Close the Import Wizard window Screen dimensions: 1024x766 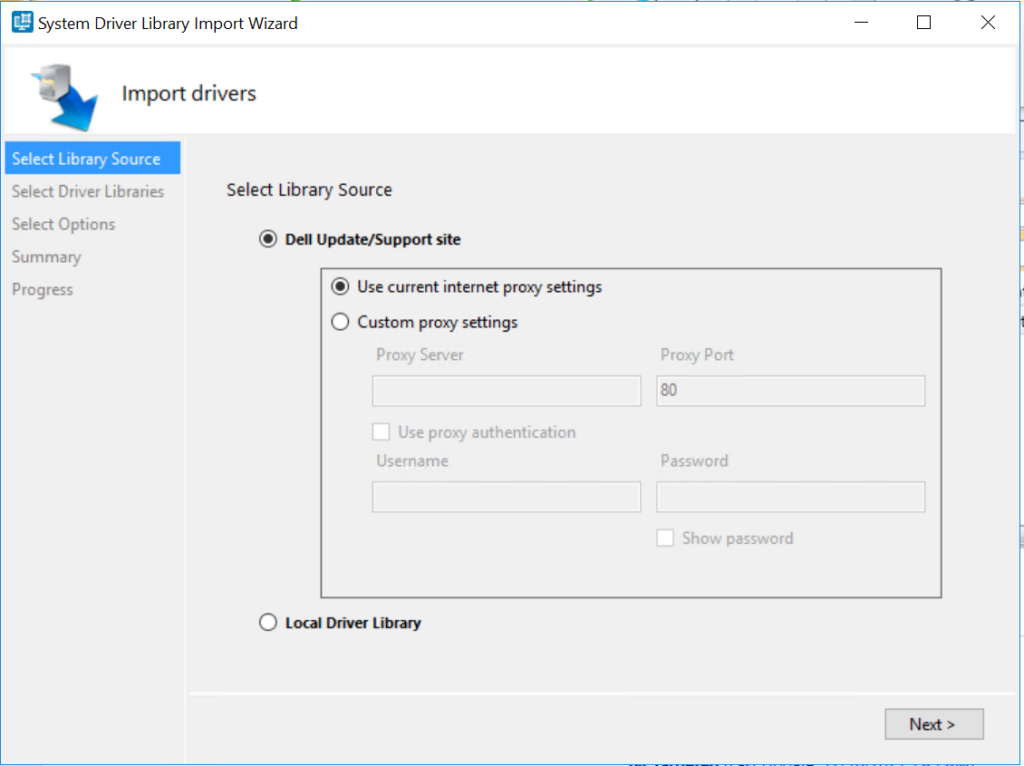click(988, 22)
